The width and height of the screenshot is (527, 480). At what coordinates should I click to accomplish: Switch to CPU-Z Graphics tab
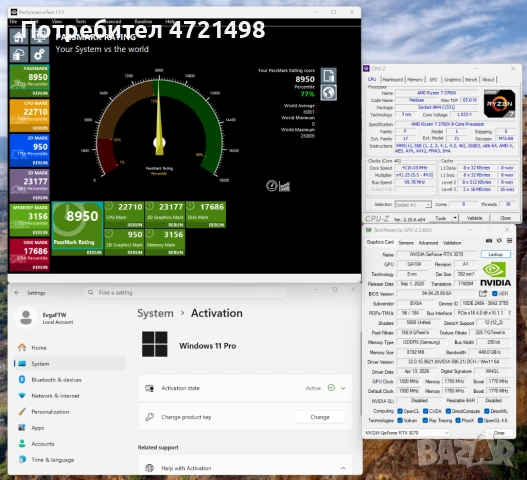point(452,80)
